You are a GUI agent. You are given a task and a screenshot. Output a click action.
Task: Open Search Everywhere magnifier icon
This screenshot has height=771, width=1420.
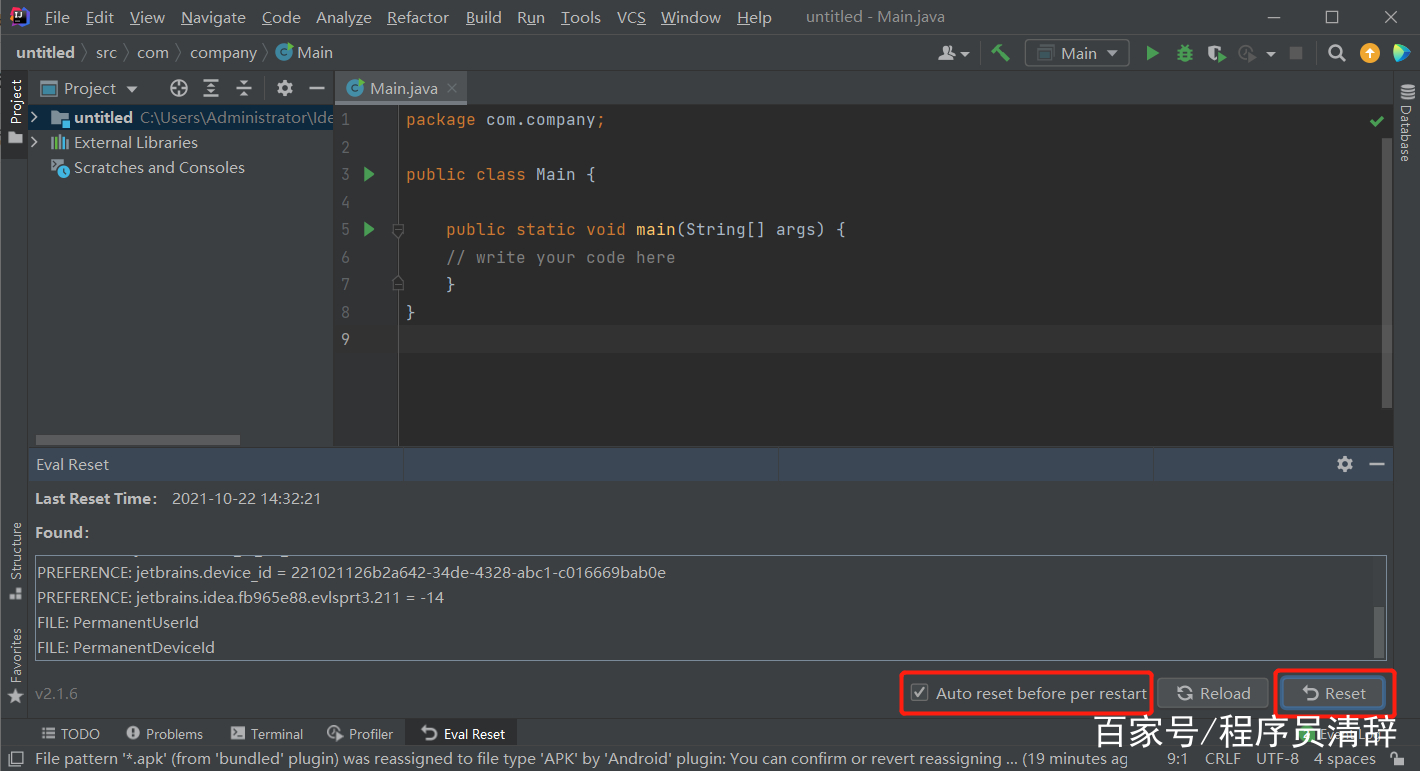click(x=1336, y=53)
